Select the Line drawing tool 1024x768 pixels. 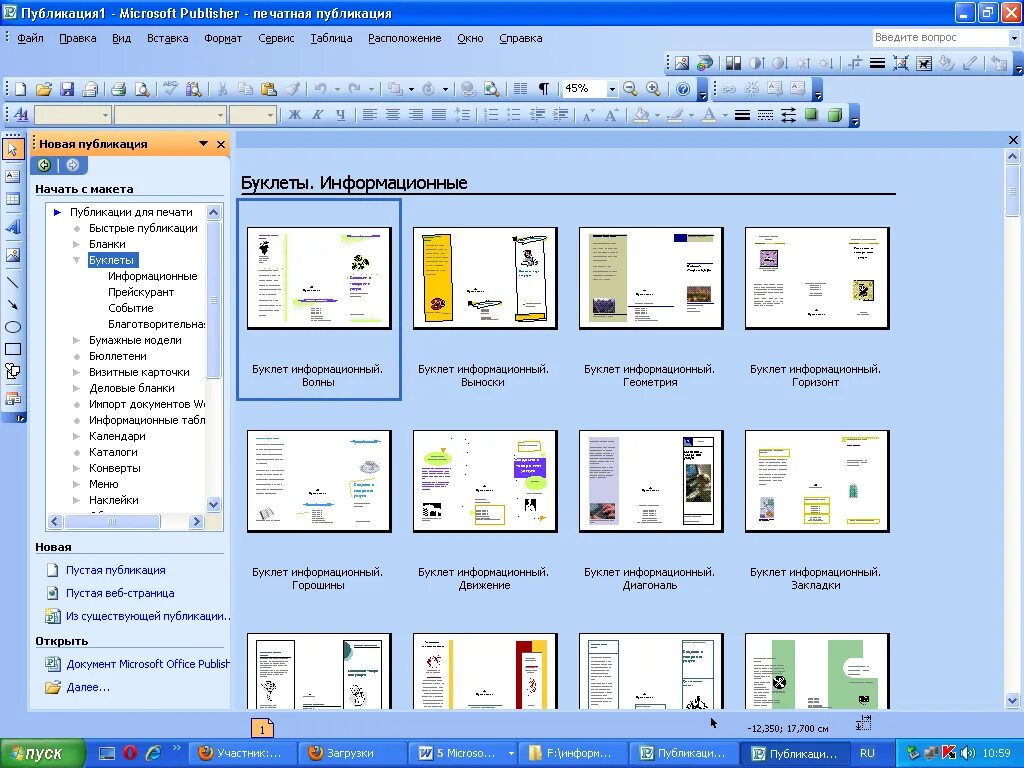(12, 283)
